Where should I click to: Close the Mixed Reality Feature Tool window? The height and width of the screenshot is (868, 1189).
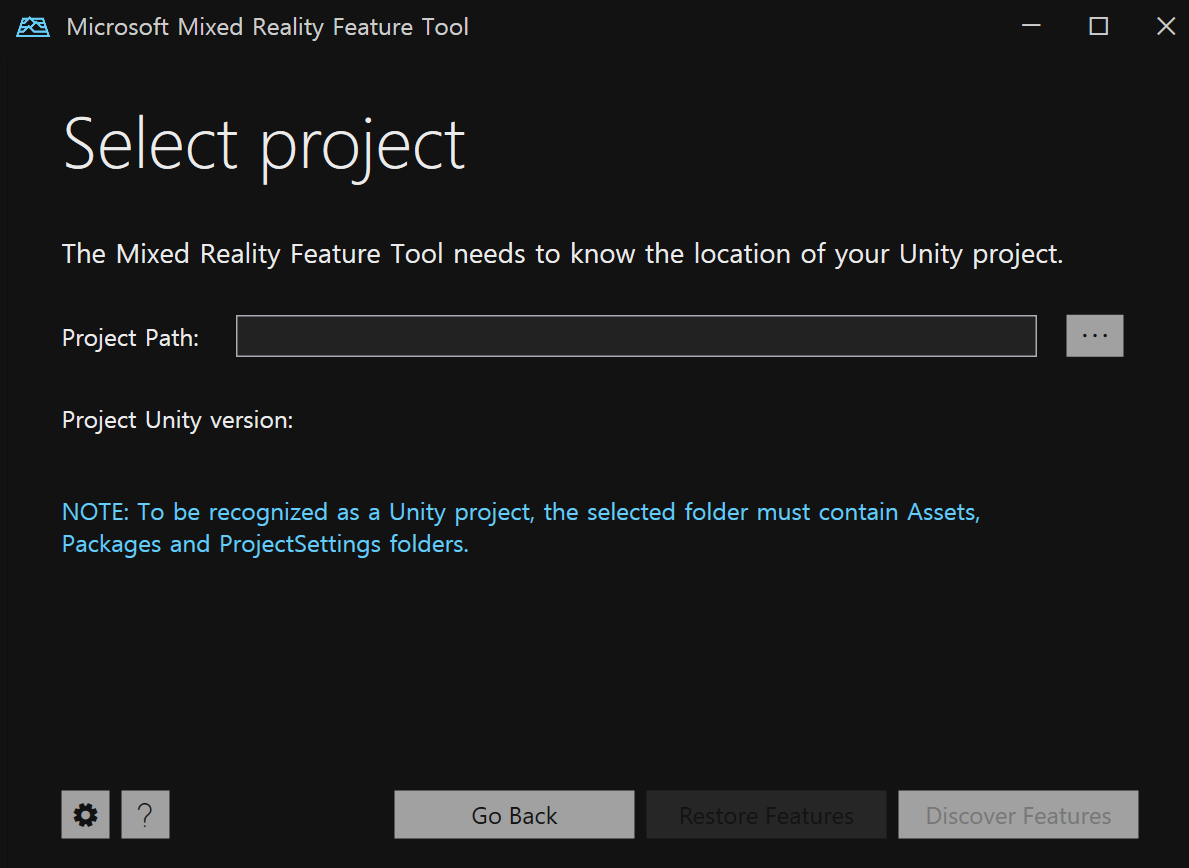[x=1165, y=26]
